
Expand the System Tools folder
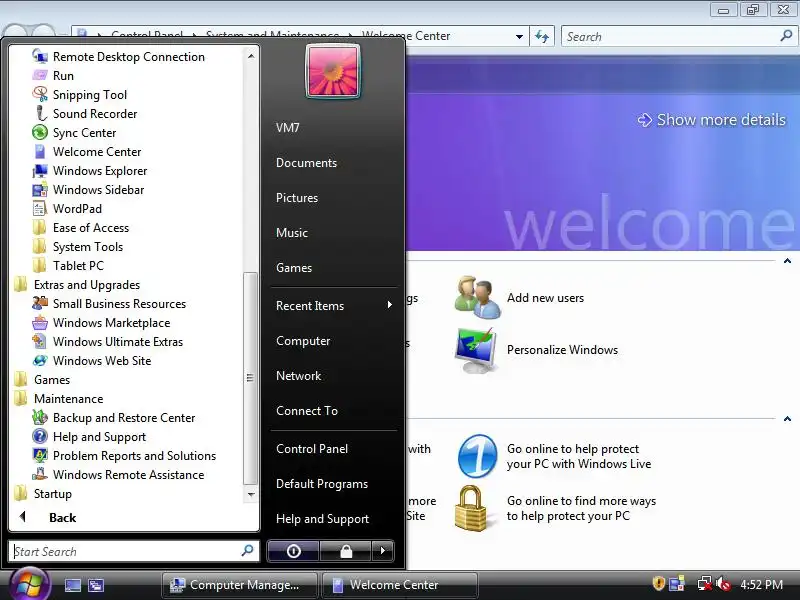pos(78,246)
